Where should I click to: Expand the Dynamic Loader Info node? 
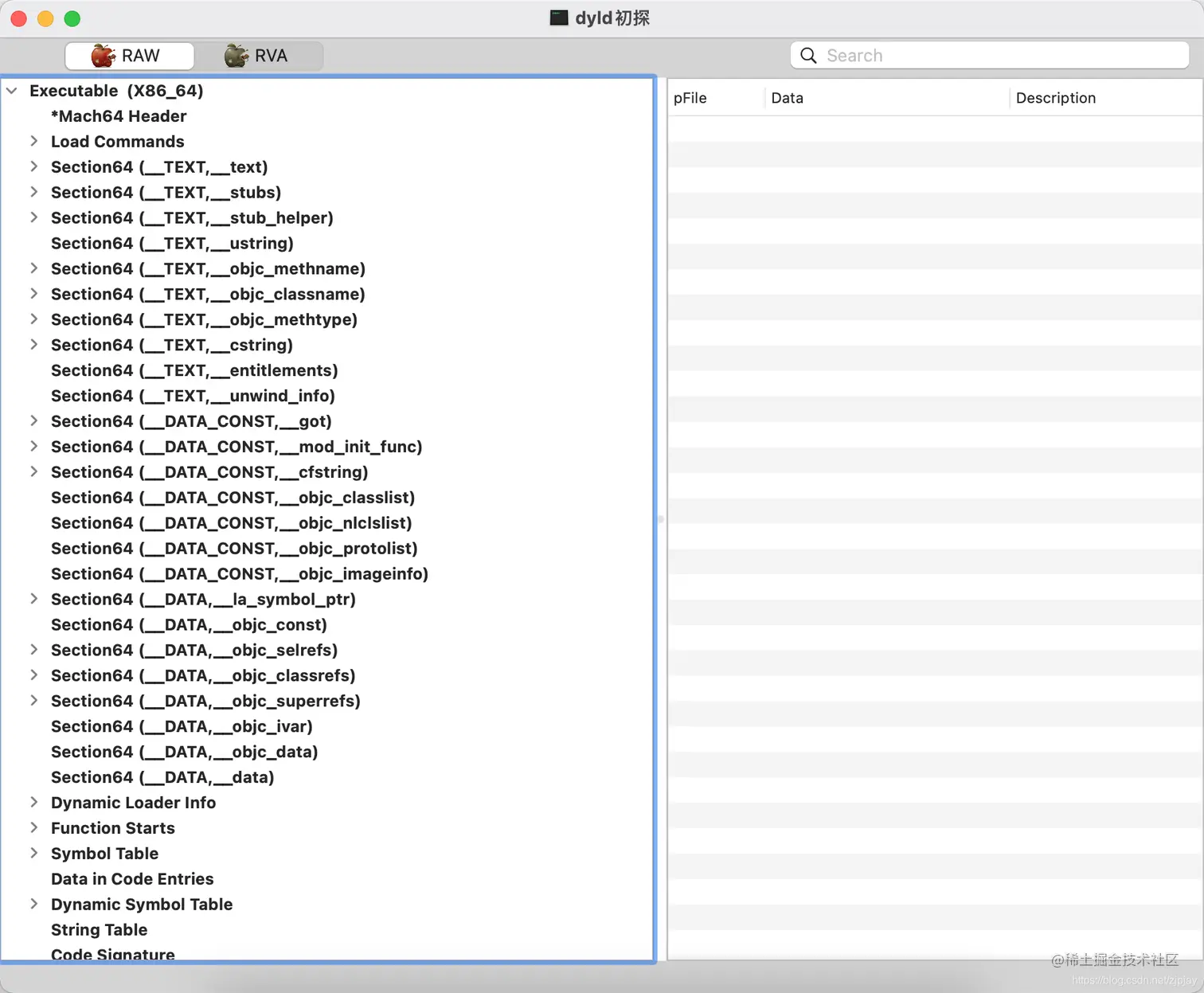[x=33, y=802]
